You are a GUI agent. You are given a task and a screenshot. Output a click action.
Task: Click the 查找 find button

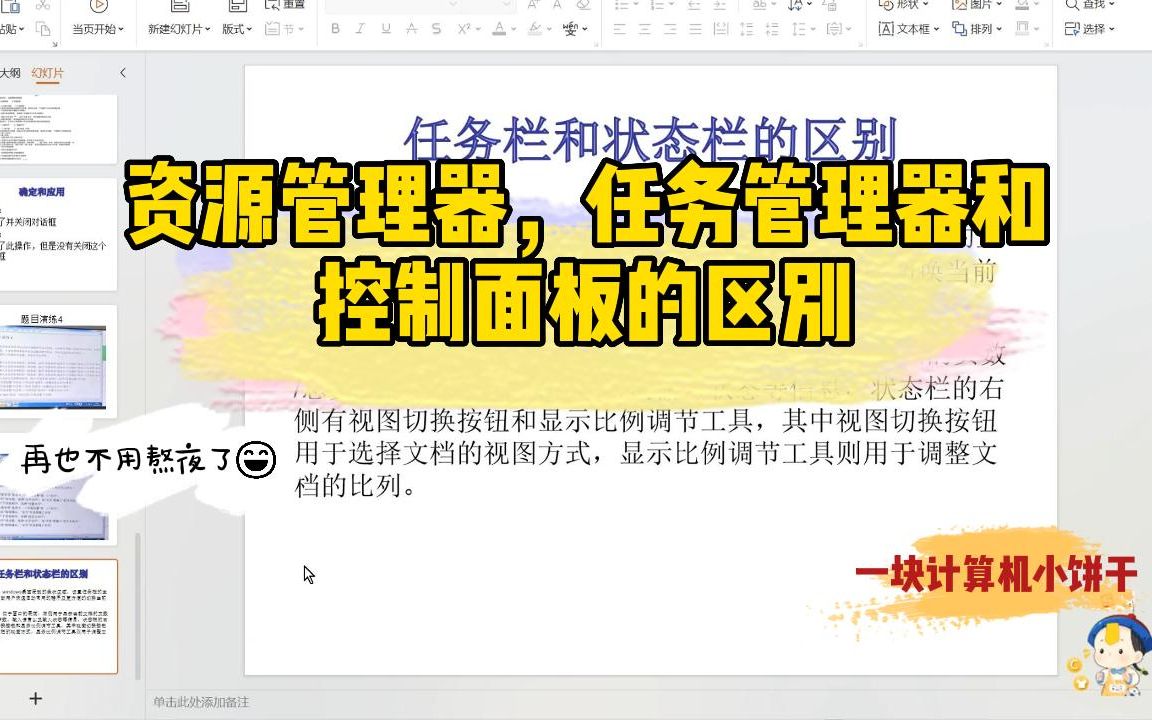1090,4
